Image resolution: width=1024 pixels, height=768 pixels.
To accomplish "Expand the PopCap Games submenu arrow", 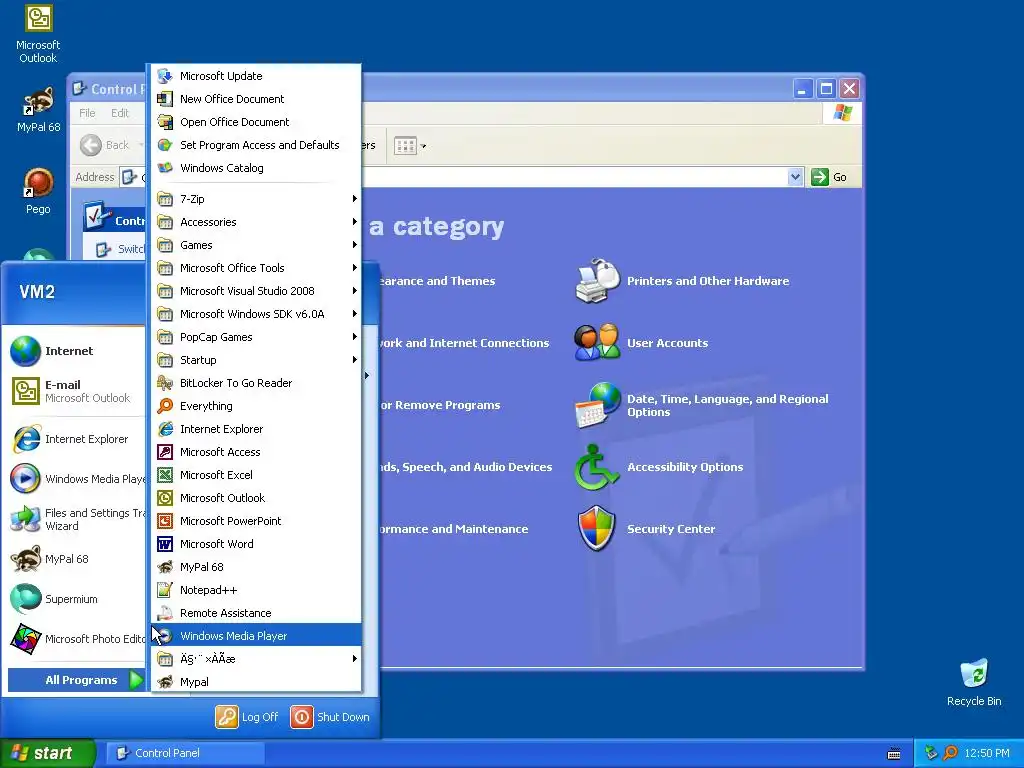I will click(355, 336).
